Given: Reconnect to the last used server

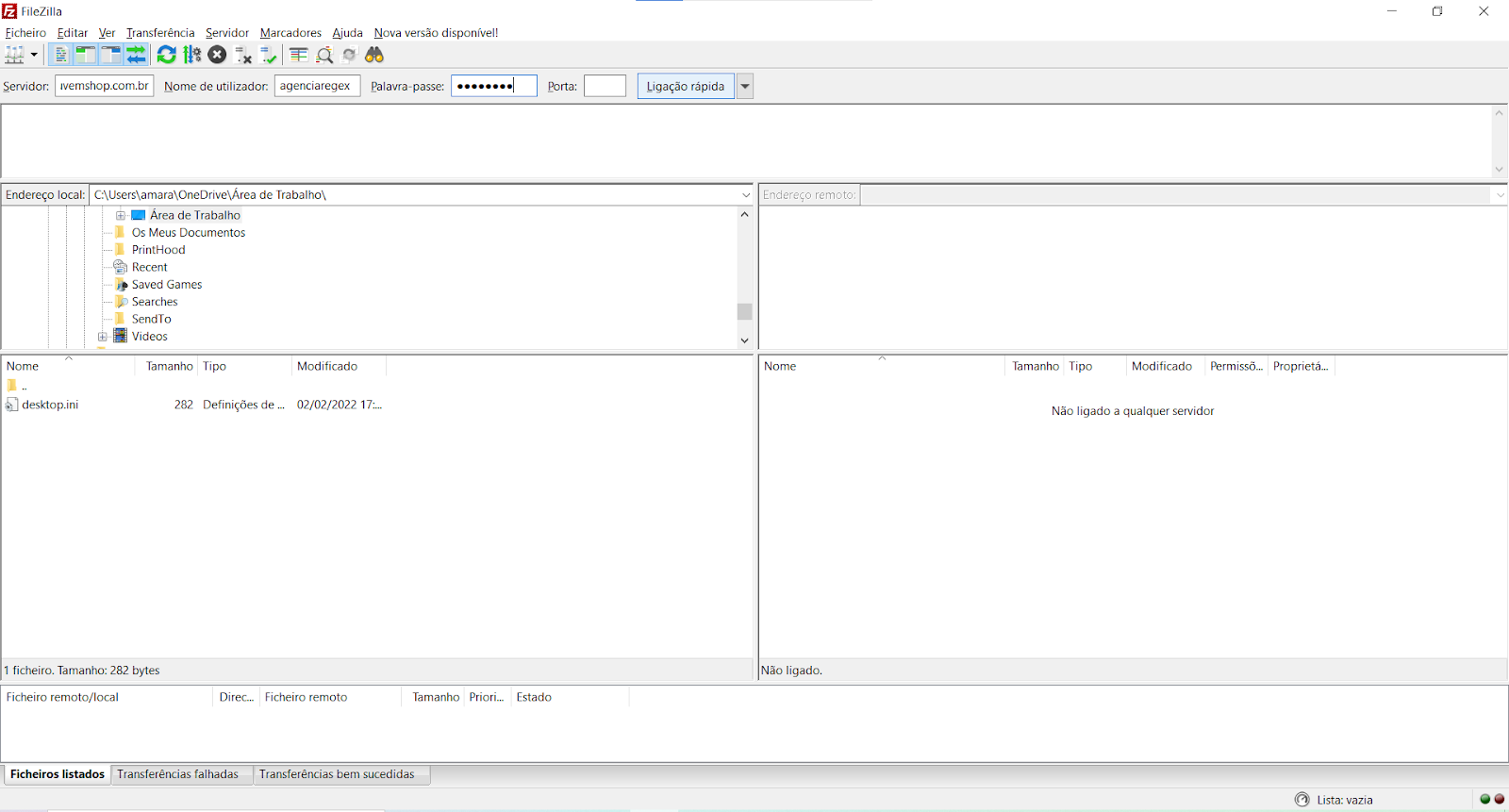Looking at the screenshot, I should (269, 55).
